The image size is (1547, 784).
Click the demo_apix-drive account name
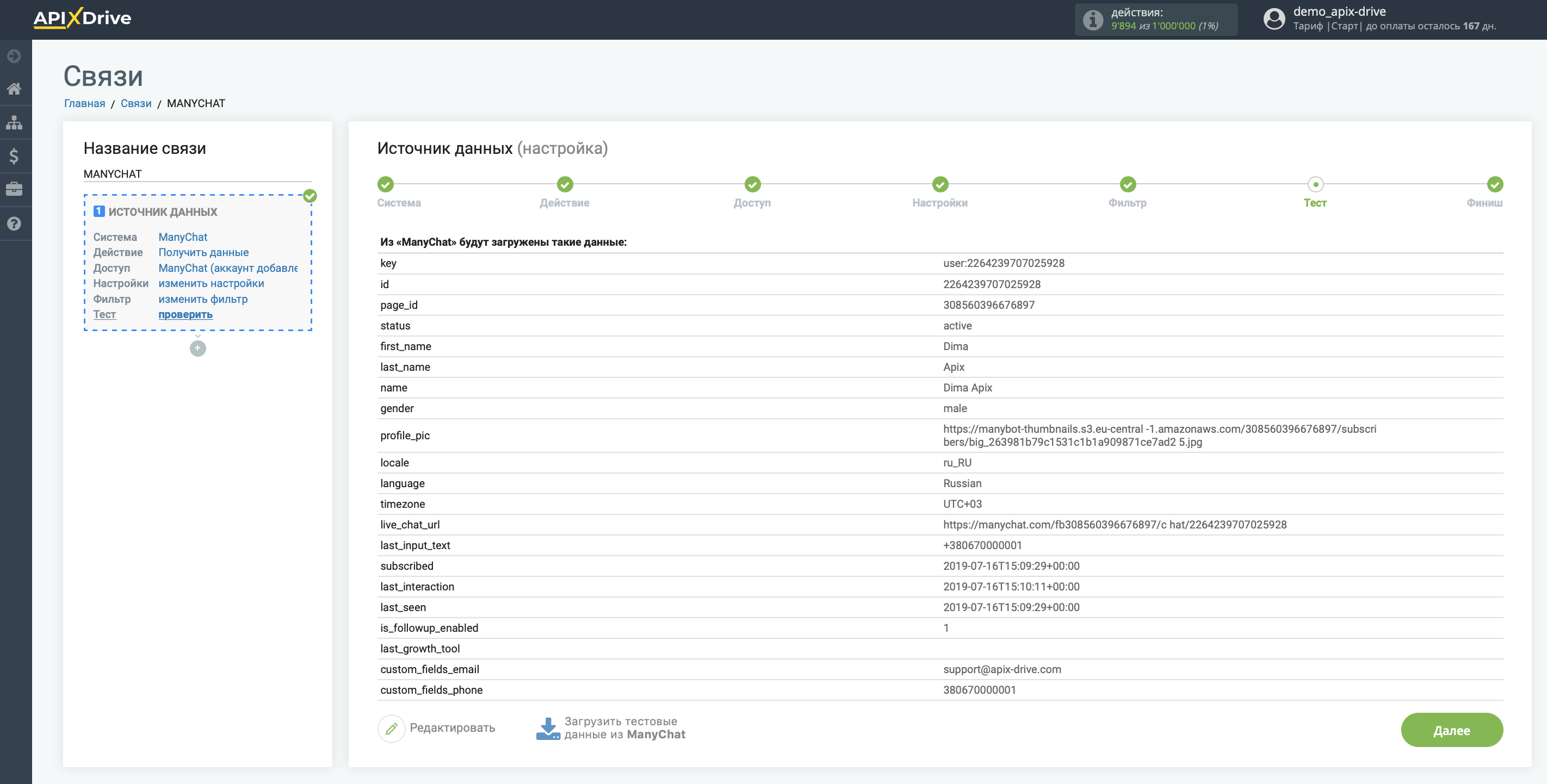pos(1339,11)
